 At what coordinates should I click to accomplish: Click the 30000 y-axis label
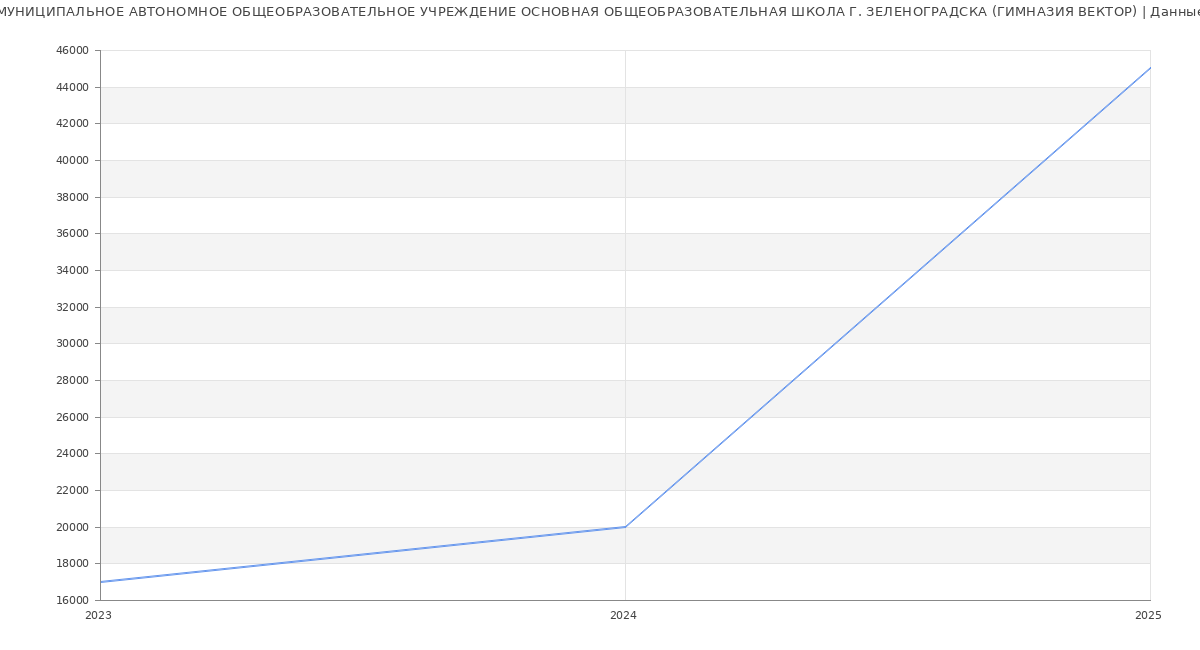click(72, 343)
